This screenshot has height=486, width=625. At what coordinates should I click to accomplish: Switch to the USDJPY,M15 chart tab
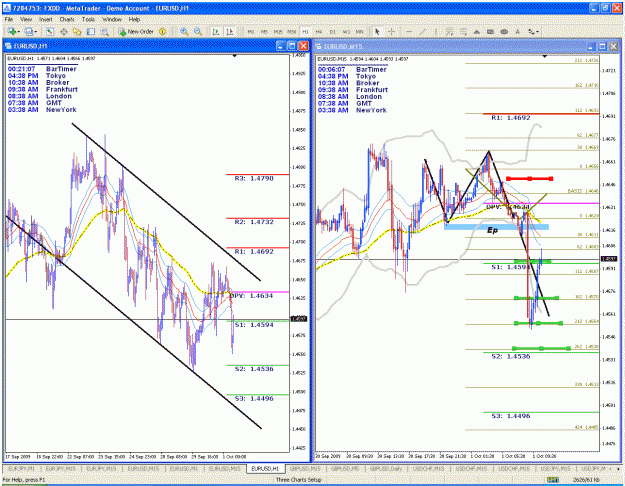pos(555,469)
